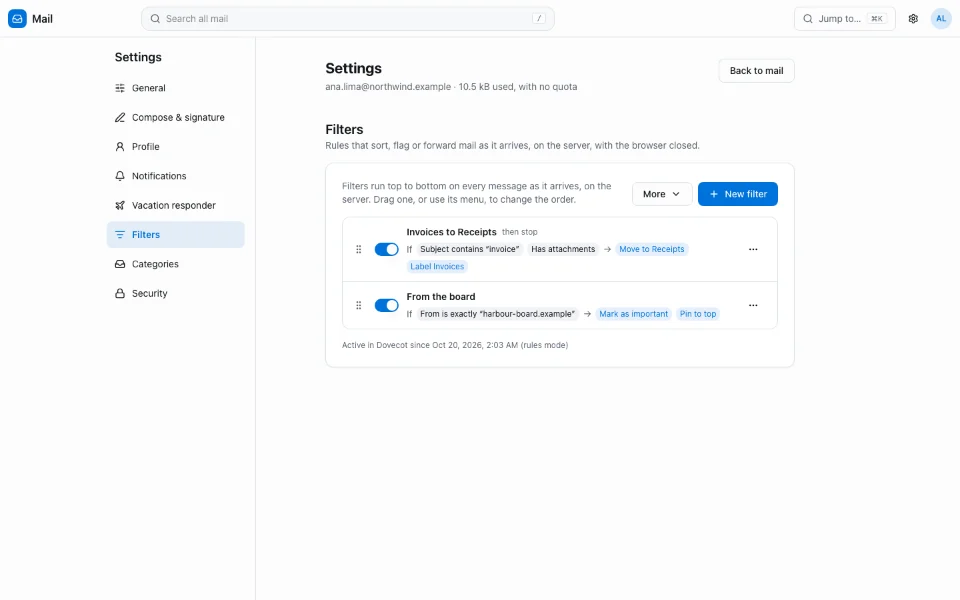This screenshot has width=960, height=600.
Task: Open settings via the gear icon
Action: (913, 19)
